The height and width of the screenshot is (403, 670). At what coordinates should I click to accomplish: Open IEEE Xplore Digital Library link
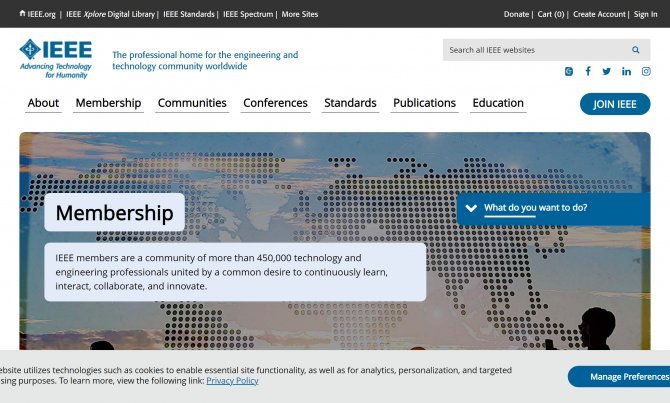click(x=110, y=14)
